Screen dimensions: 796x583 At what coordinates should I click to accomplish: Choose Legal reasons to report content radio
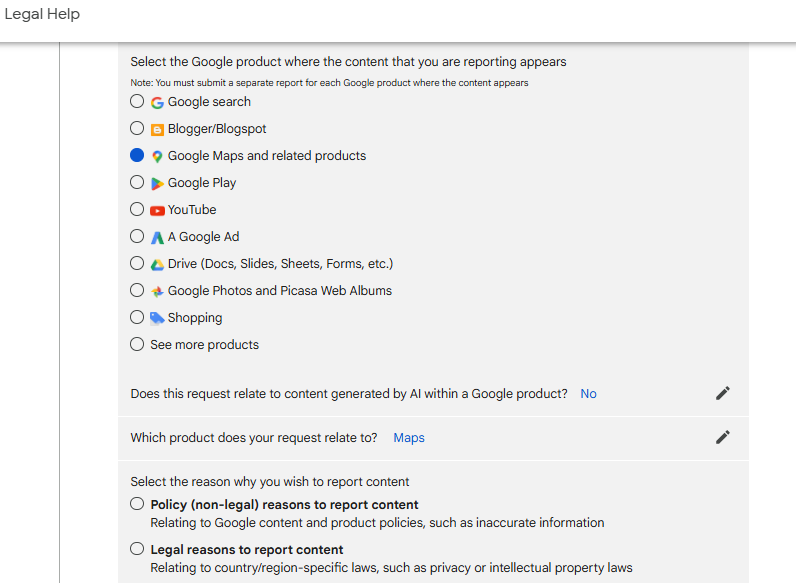(x=137, y=548)
